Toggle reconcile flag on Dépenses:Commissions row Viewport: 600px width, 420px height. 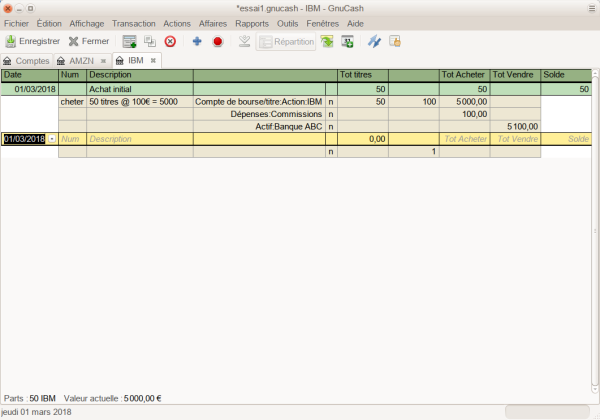tap(331, 114)
